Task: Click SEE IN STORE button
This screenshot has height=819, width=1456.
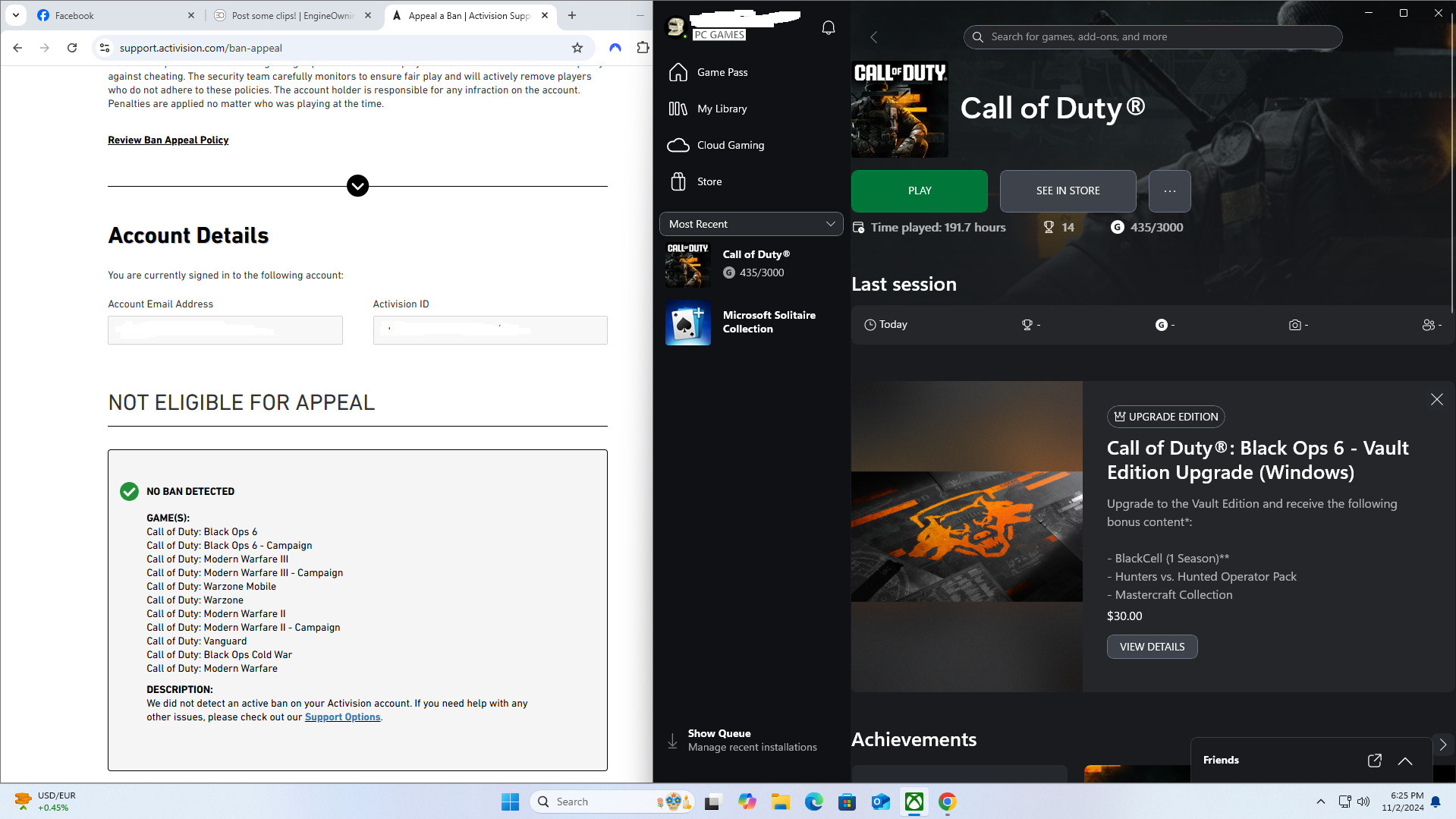Action: point(1068,191)
